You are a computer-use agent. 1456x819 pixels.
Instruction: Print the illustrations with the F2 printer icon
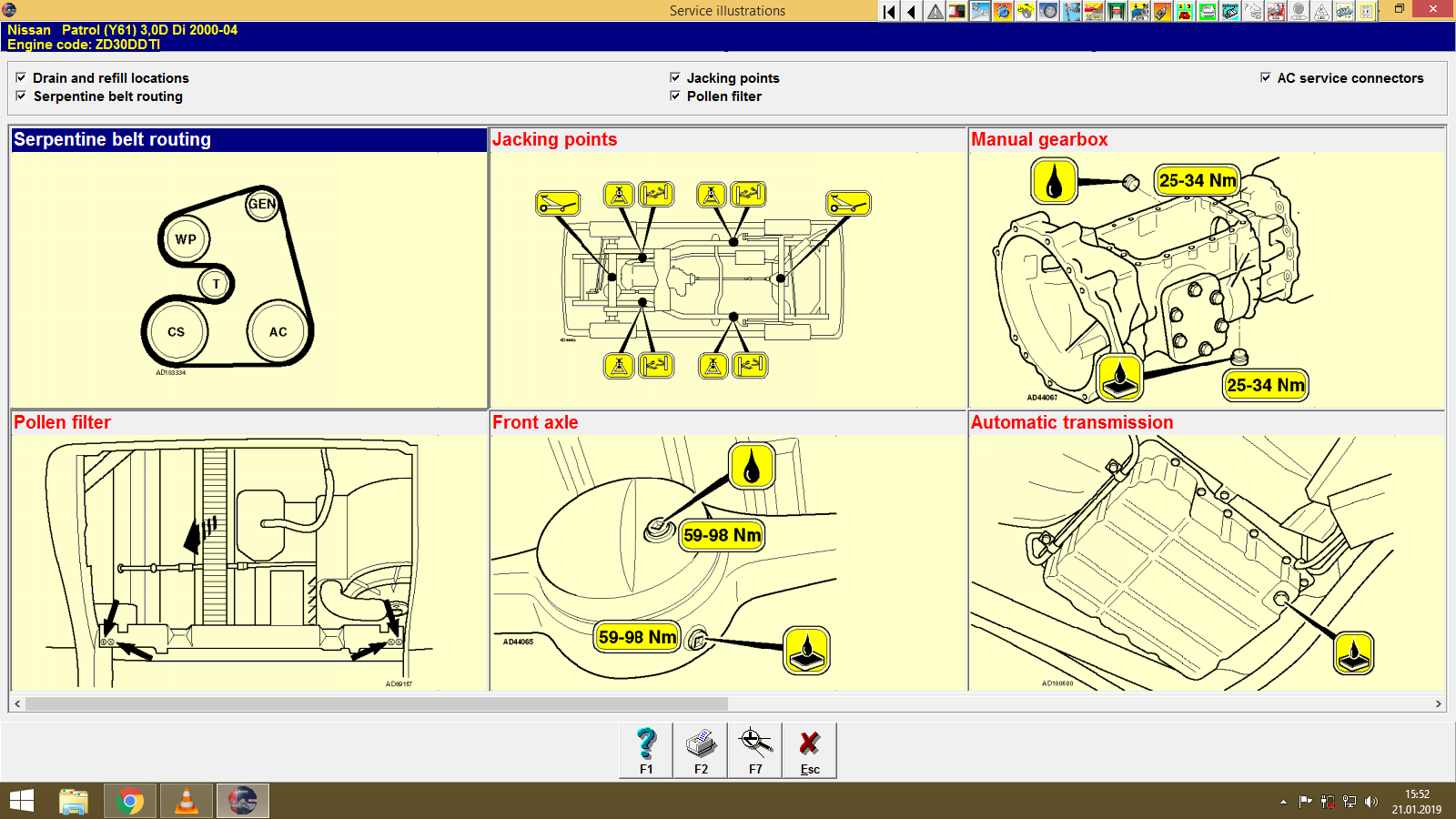tap(701, 748)
